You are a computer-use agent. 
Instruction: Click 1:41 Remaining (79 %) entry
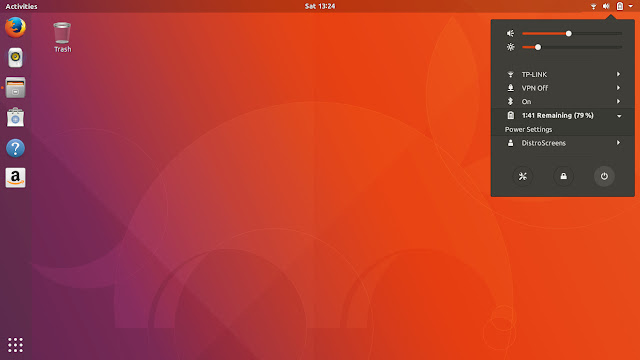click(562, 116)
